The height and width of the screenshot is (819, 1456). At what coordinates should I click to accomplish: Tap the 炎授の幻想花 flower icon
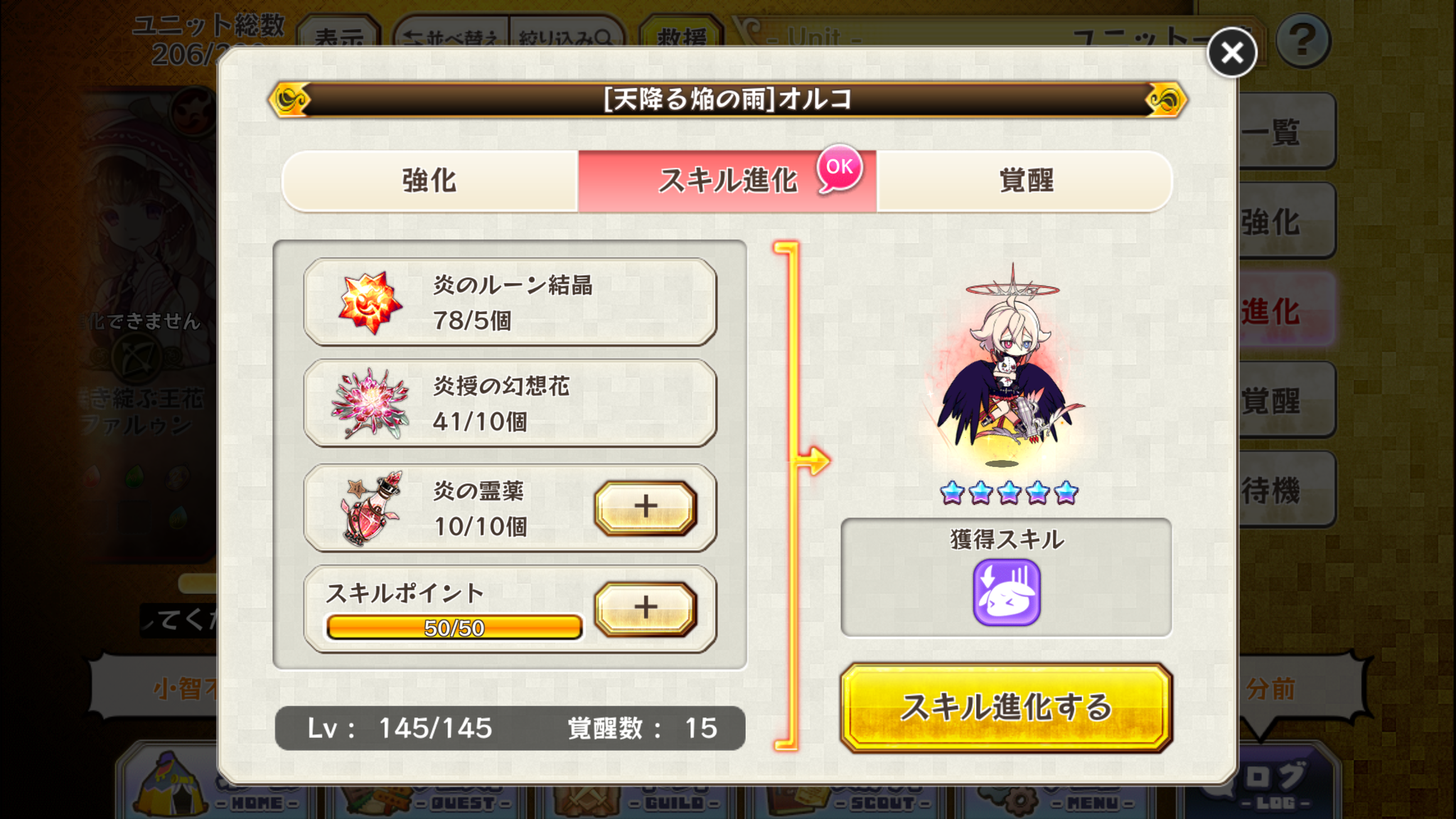370,404
